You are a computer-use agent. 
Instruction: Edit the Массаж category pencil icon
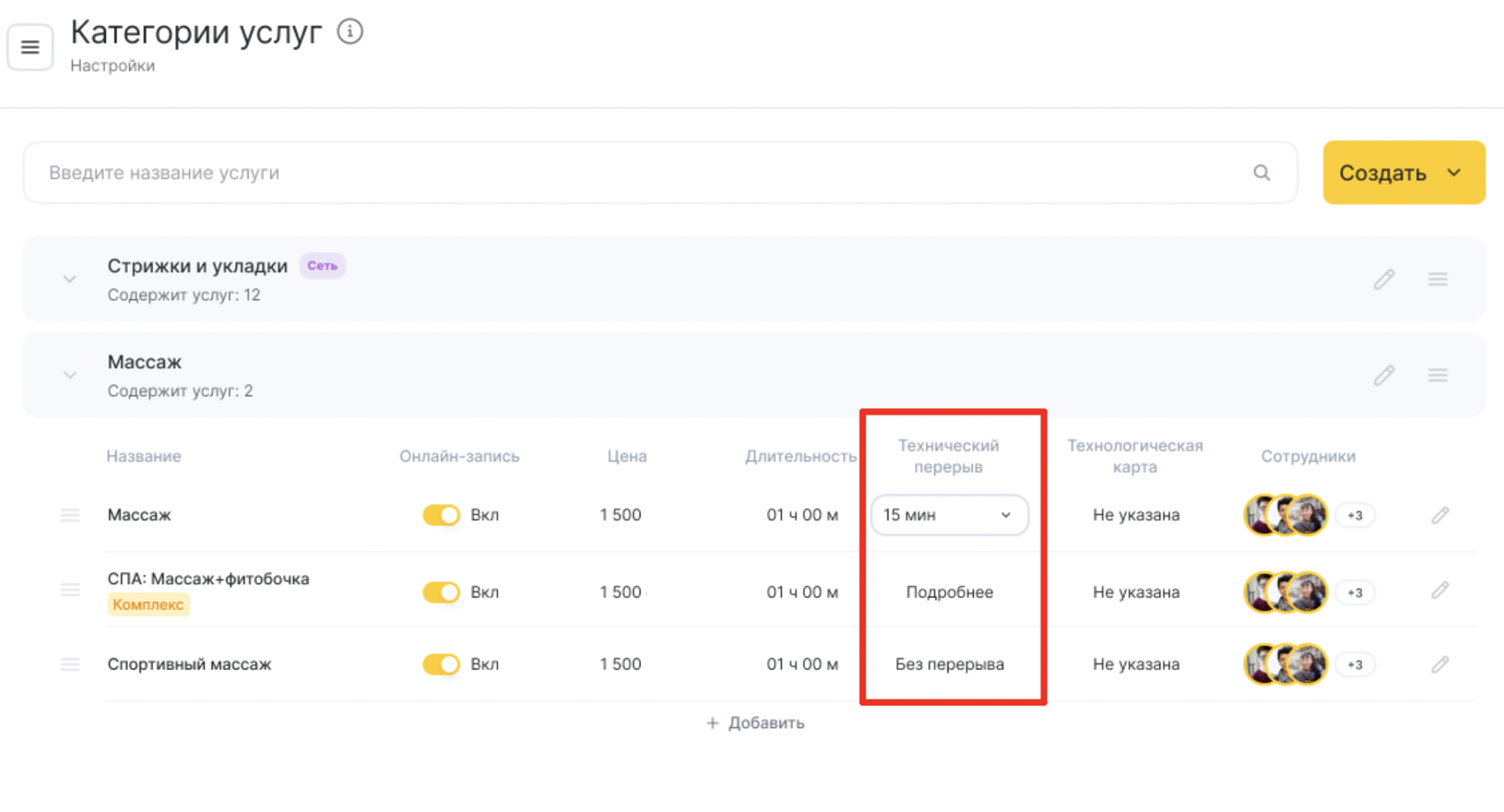point(1383,375)
